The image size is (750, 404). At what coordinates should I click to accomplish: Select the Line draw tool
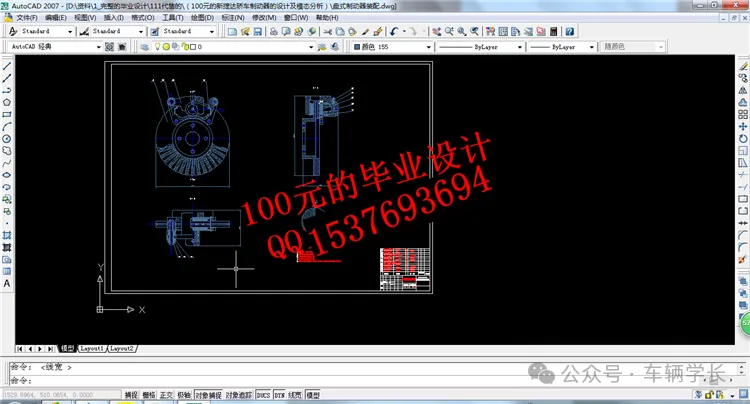coord(7,66)
